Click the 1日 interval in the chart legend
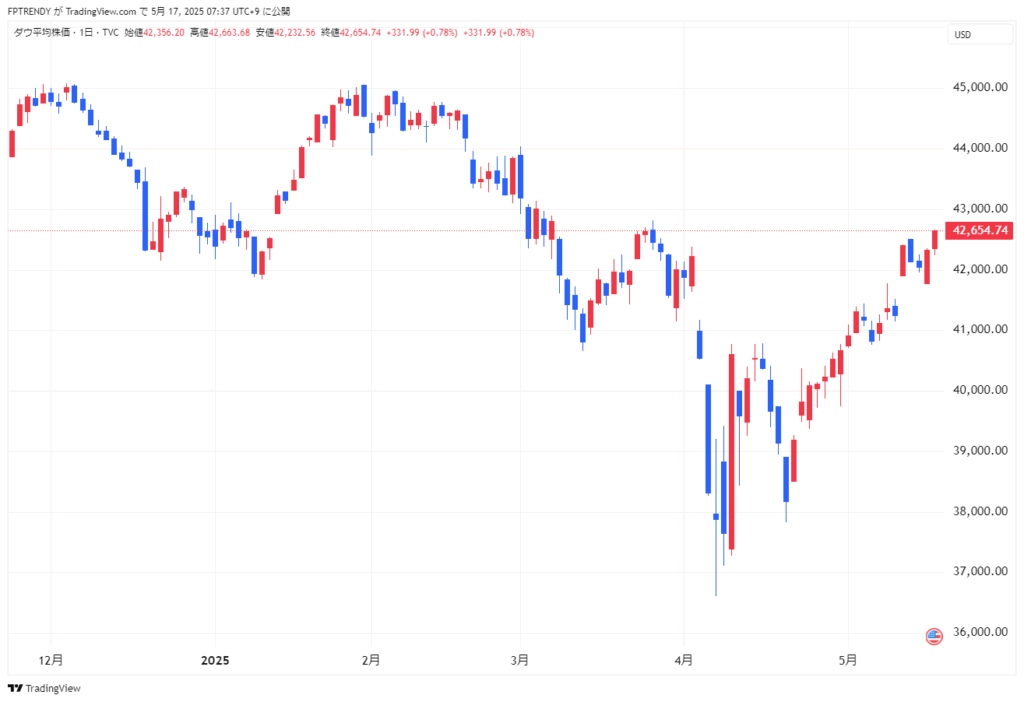The width and height of the screenshot is (1024, 702). click(x=85, y=33)
